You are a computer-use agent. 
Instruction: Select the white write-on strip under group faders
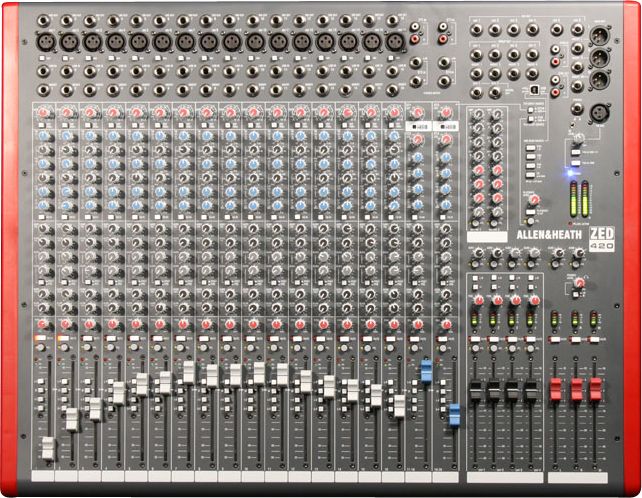(505, 478)
